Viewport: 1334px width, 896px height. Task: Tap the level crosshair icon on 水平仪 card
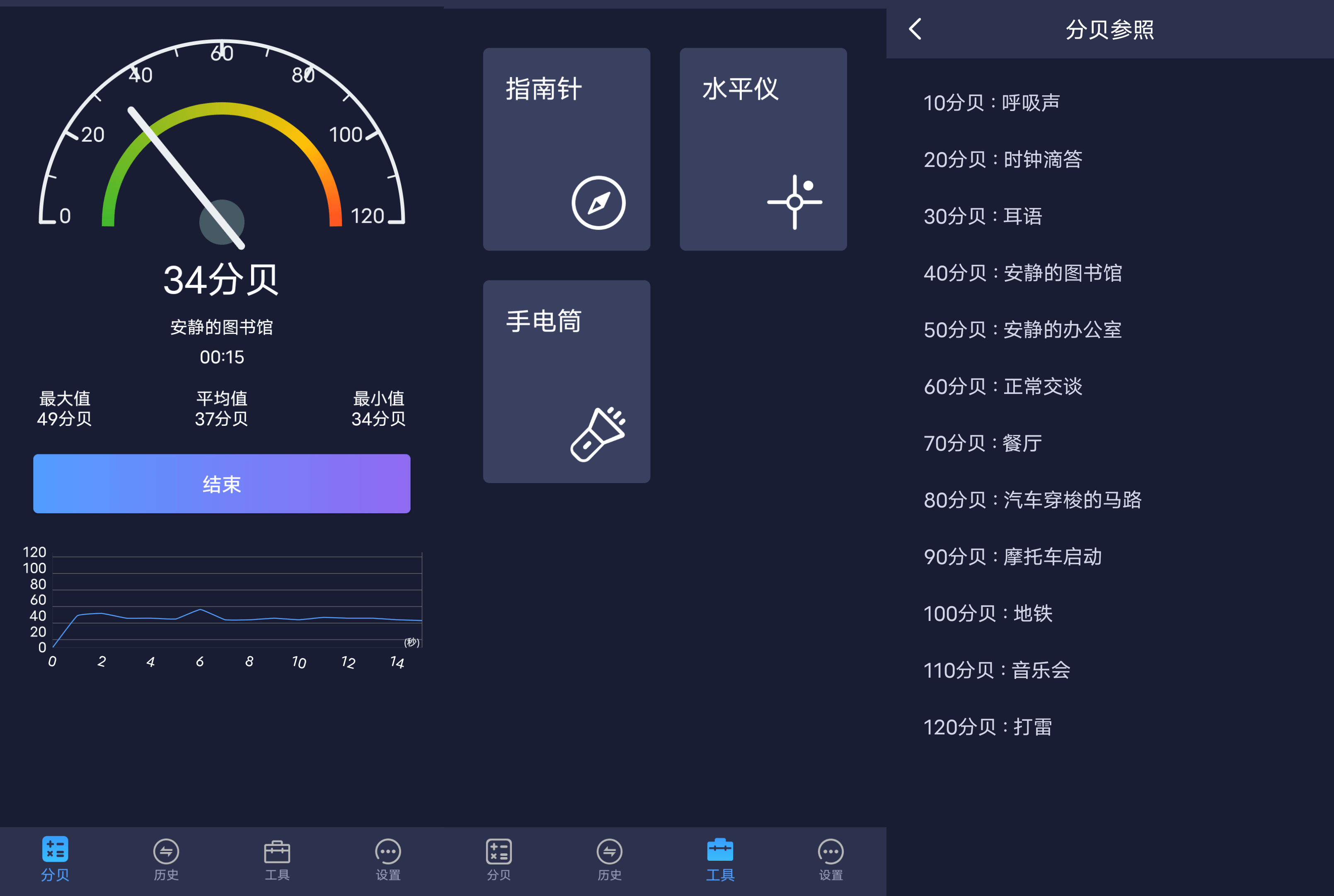pyautogui.click(x=795, y=202)
